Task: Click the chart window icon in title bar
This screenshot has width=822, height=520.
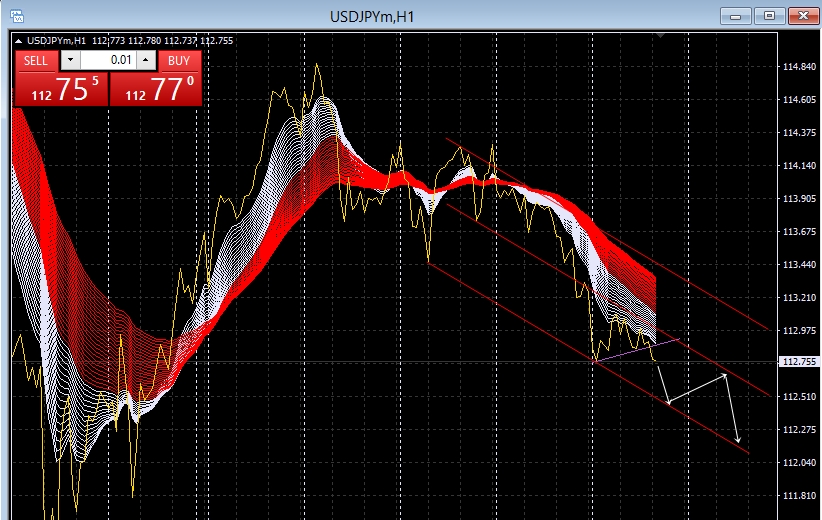Action: [x=17, y=16]
